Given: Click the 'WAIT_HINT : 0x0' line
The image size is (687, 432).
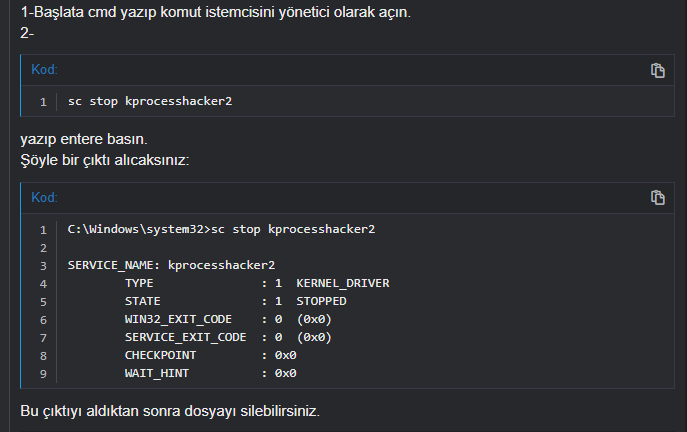Looking at the screenshot, I should coord(211,373).
